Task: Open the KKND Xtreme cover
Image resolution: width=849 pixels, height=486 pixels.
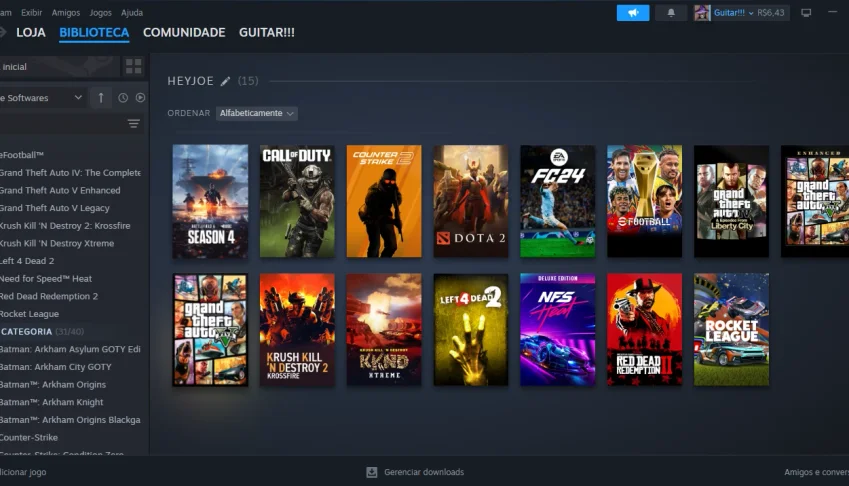Action: pyautogui.click(x=384, y=330)
